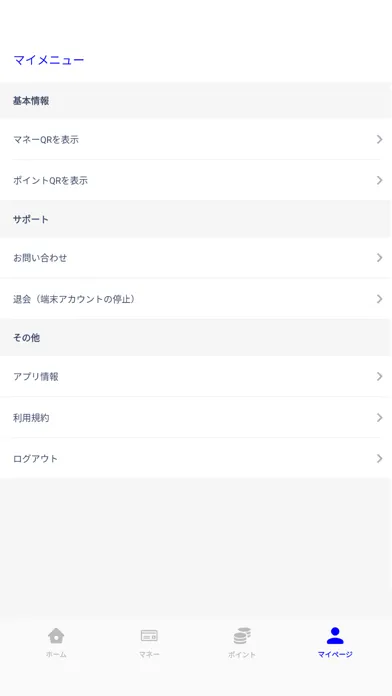Tap the マネー card icon
The width and height of the screenshot is (392, 696).
point(149,636)
